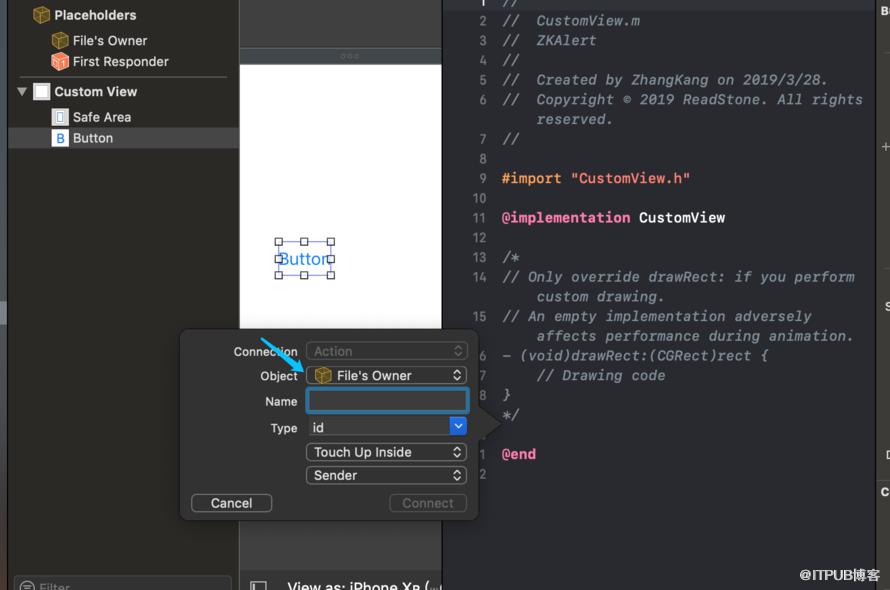The width and height of the screenshot is (890, 590).
Task: Click the '#import "CustomView.h"' code line
Action: coord(596,178)
